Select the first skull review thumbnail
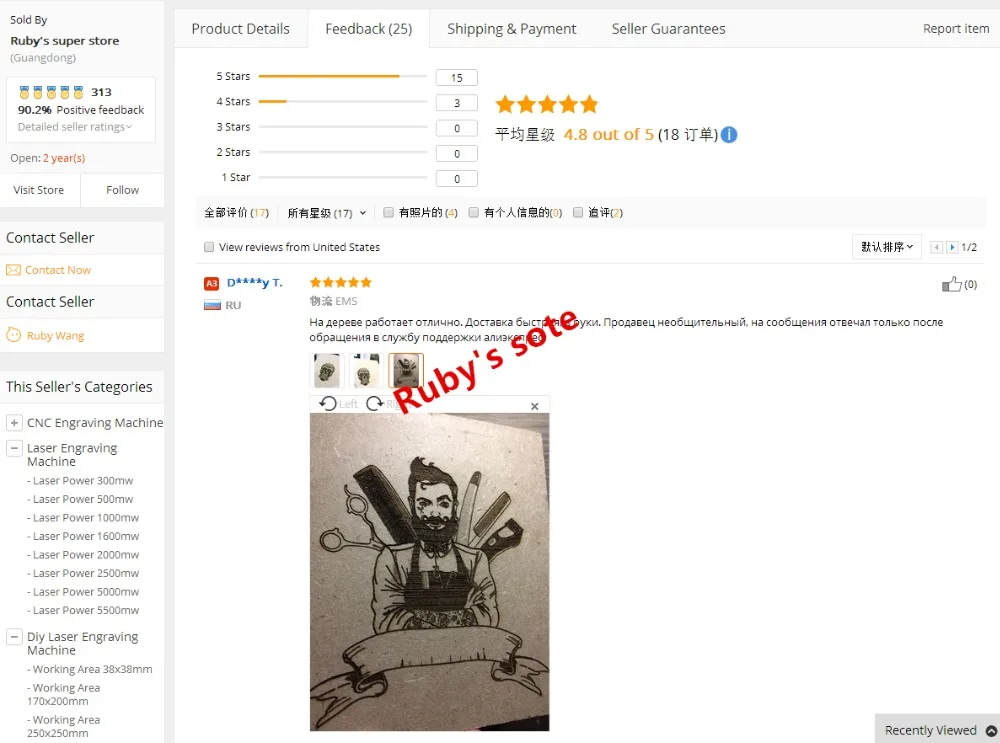The height and width of the screenshot is (743, 1000). pyautogui.click(x=327, y=371)
